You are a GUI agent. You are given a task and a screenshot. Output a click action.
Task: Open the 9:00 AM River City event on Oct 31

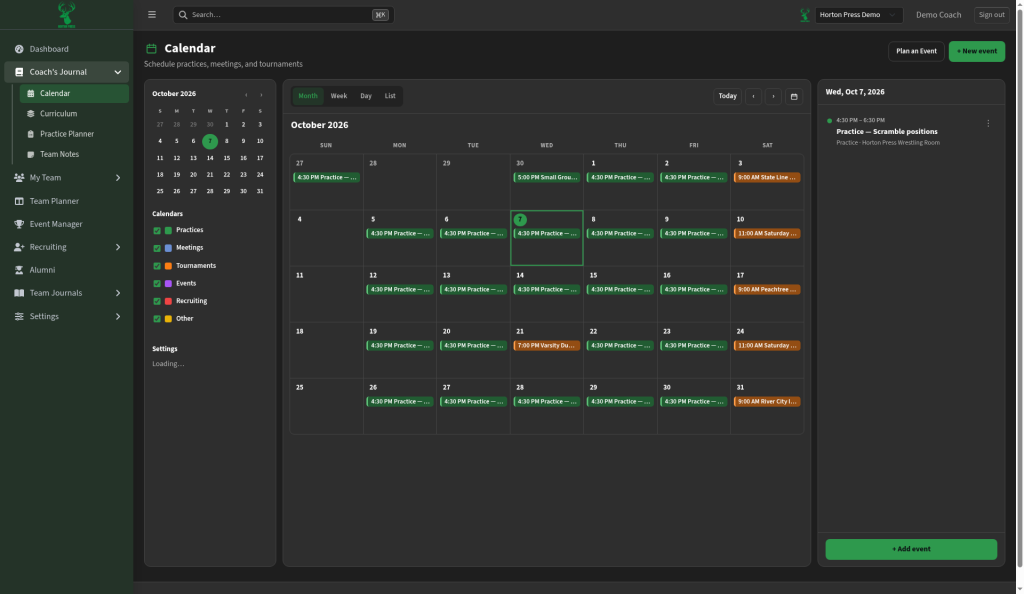pos(767,401)
